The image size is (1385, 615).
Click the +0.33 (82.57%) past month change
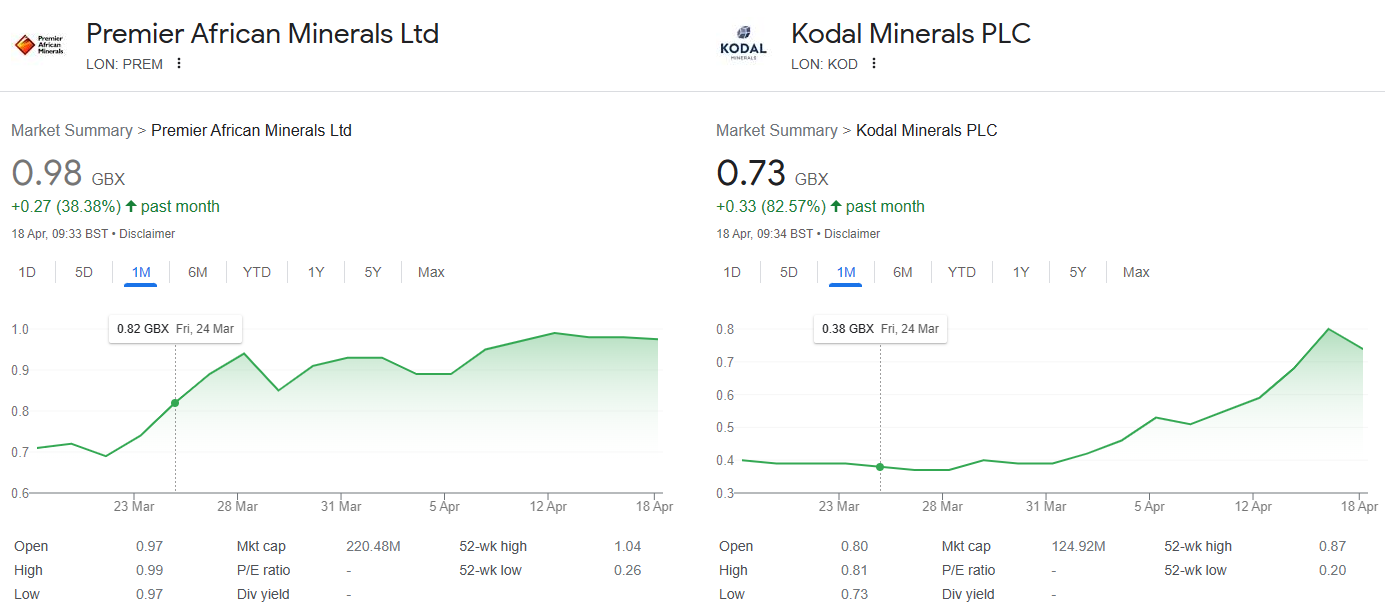[820, 207]
